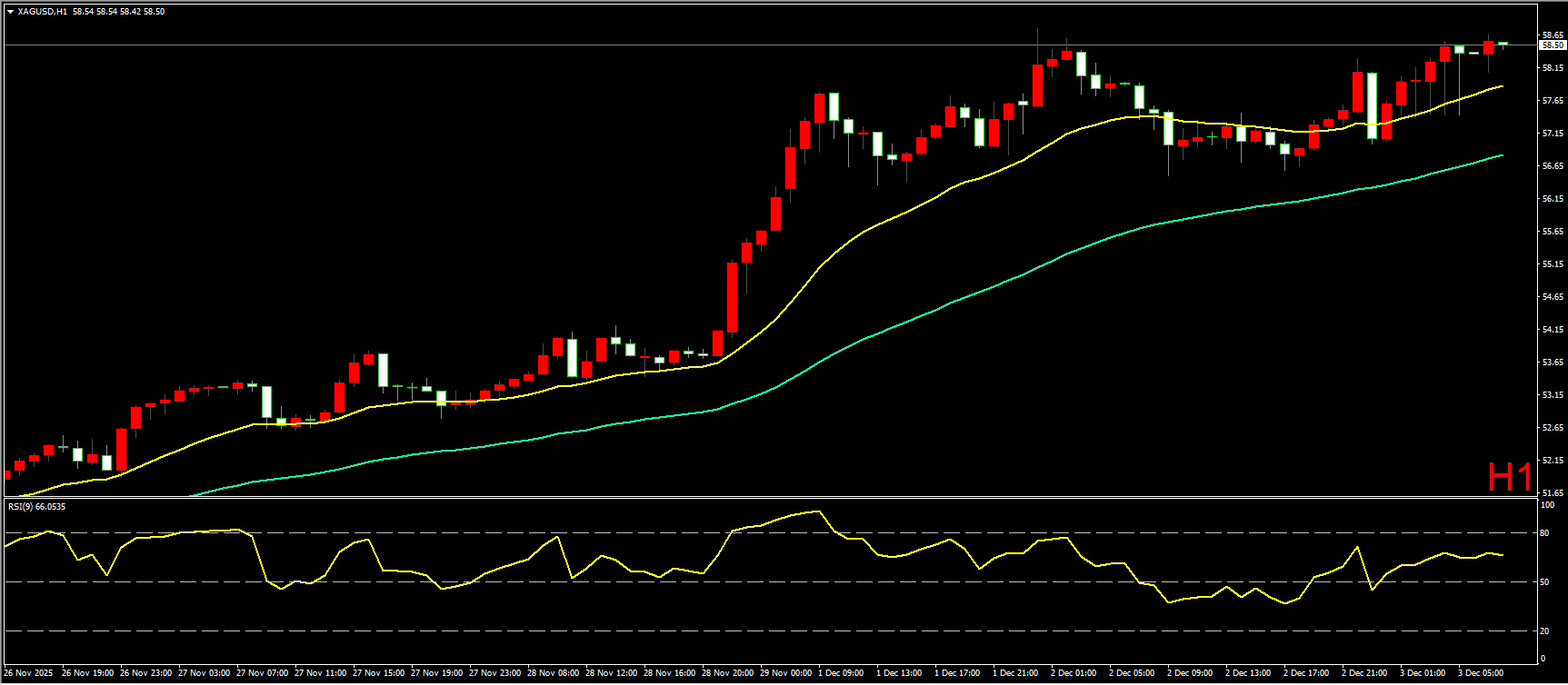
Task: Click the 50 level on RSI scale
Action: click(x=1543, y=582)
